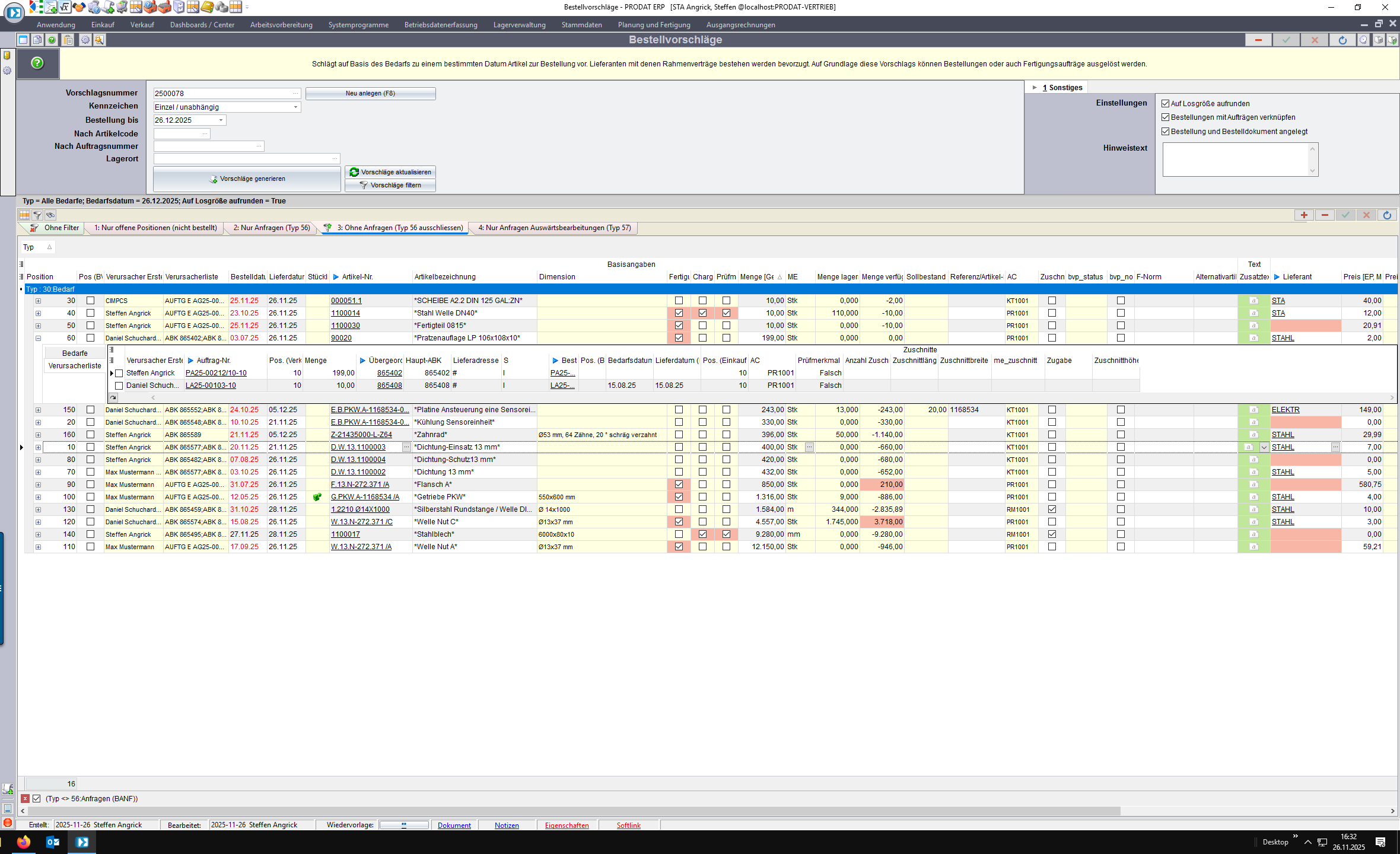The image size is (1400, 854).
Task: Click the square root formula icon
Action: [64, 7]
